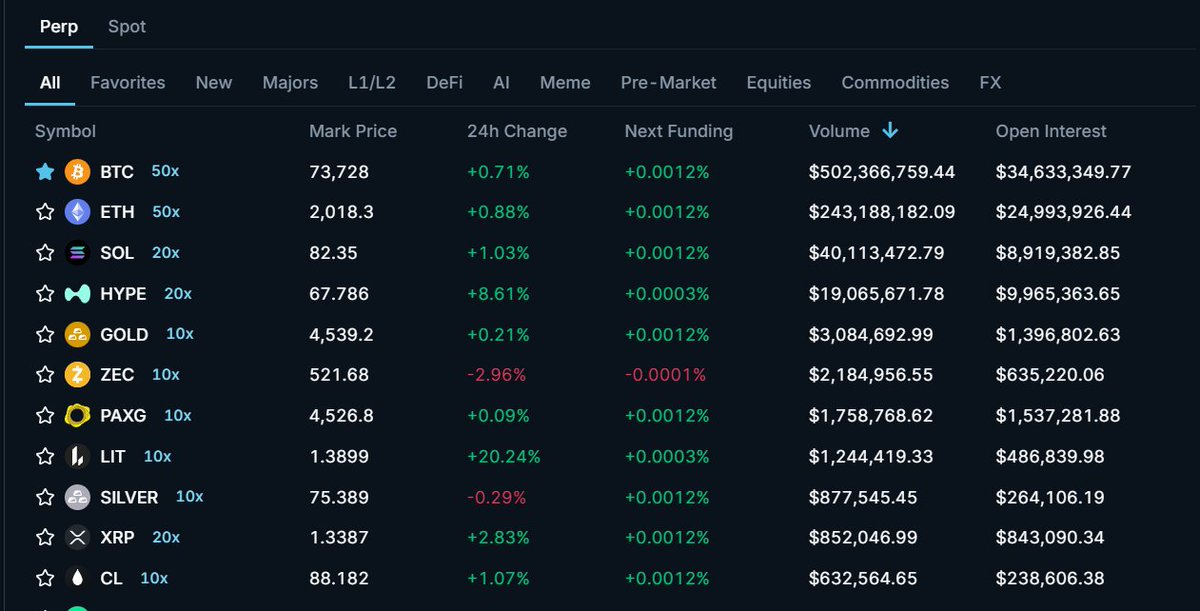Click the LIT token icon
Viewport: 1200px width, 611px height.
point(77,456)
